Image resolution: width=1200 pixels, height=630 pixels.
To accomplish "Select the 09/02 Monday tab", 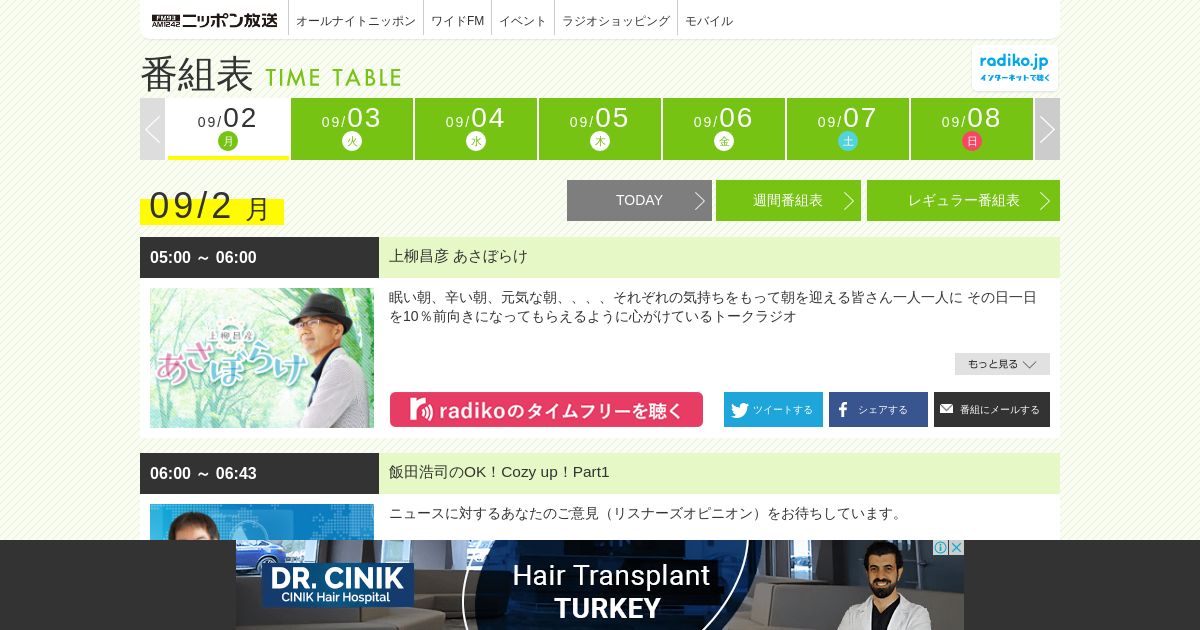I will pyautogui.click(x=228, y=129).
